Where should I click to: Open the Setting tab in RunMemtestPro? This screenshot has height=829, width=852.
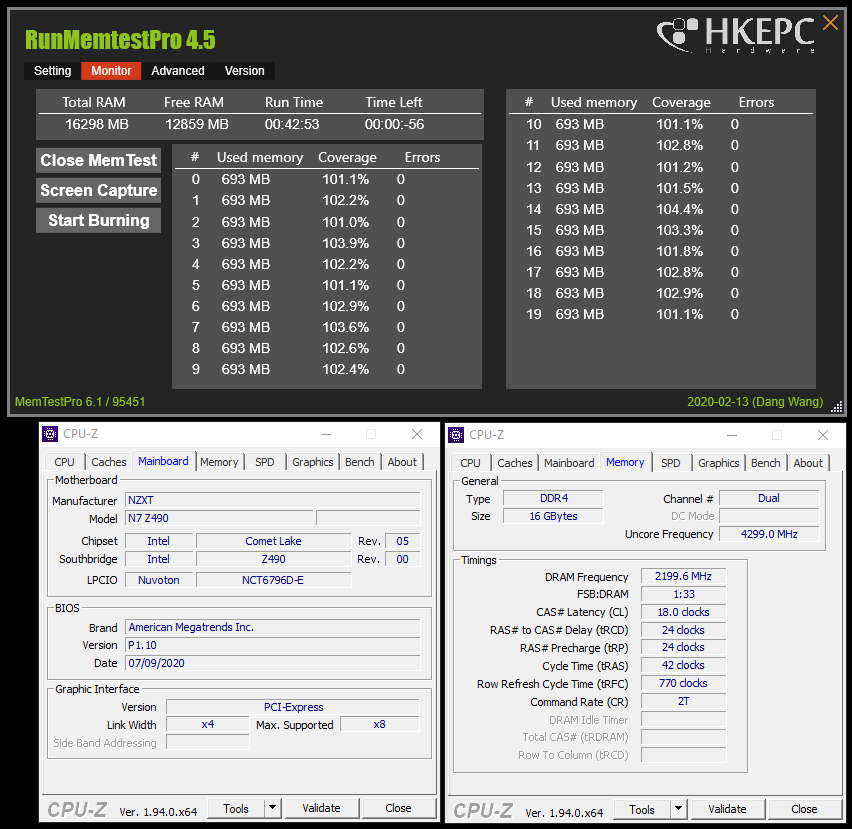[53, 71]
